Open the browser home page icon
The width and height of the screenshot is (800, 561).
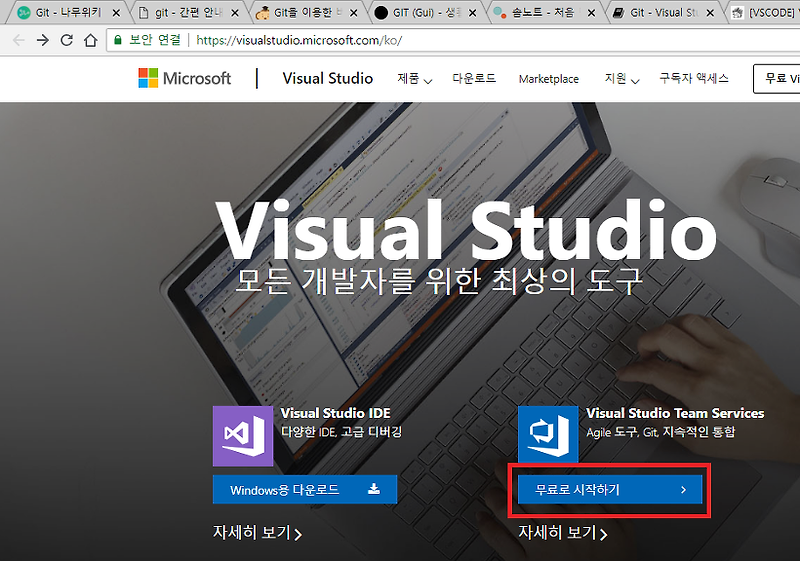(x=90, y=40)
